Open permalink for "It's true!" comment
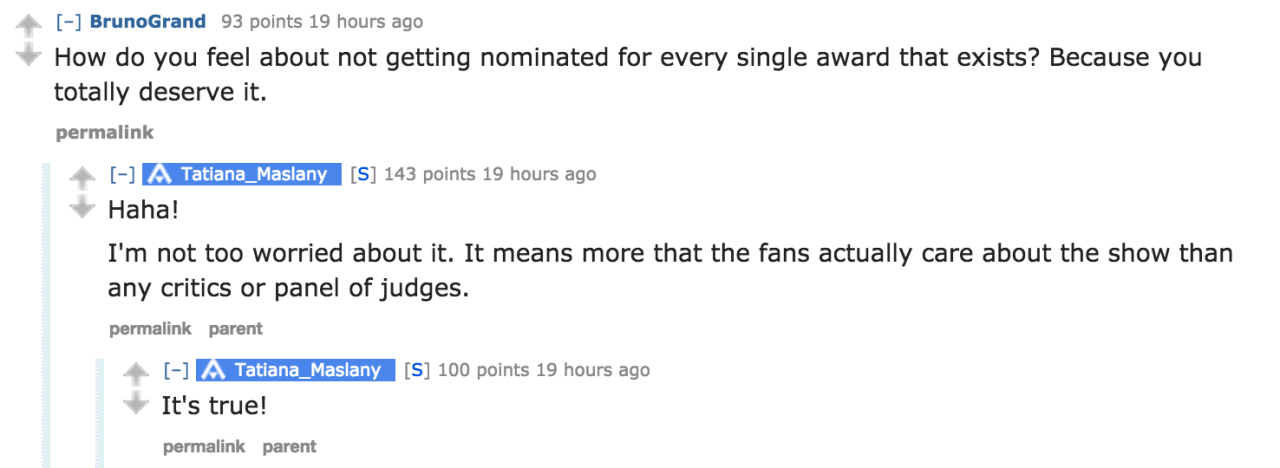 [x=204, y=447]
